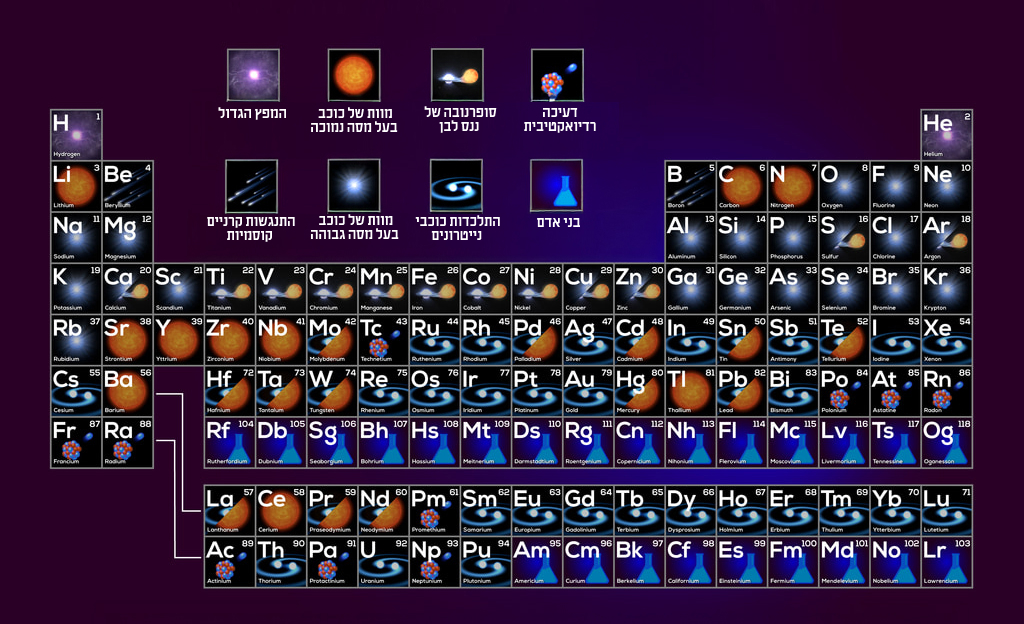Select the high-mass star death legend icon
Viewport: 1024px width, 624px height.
[x=354, y=185]
